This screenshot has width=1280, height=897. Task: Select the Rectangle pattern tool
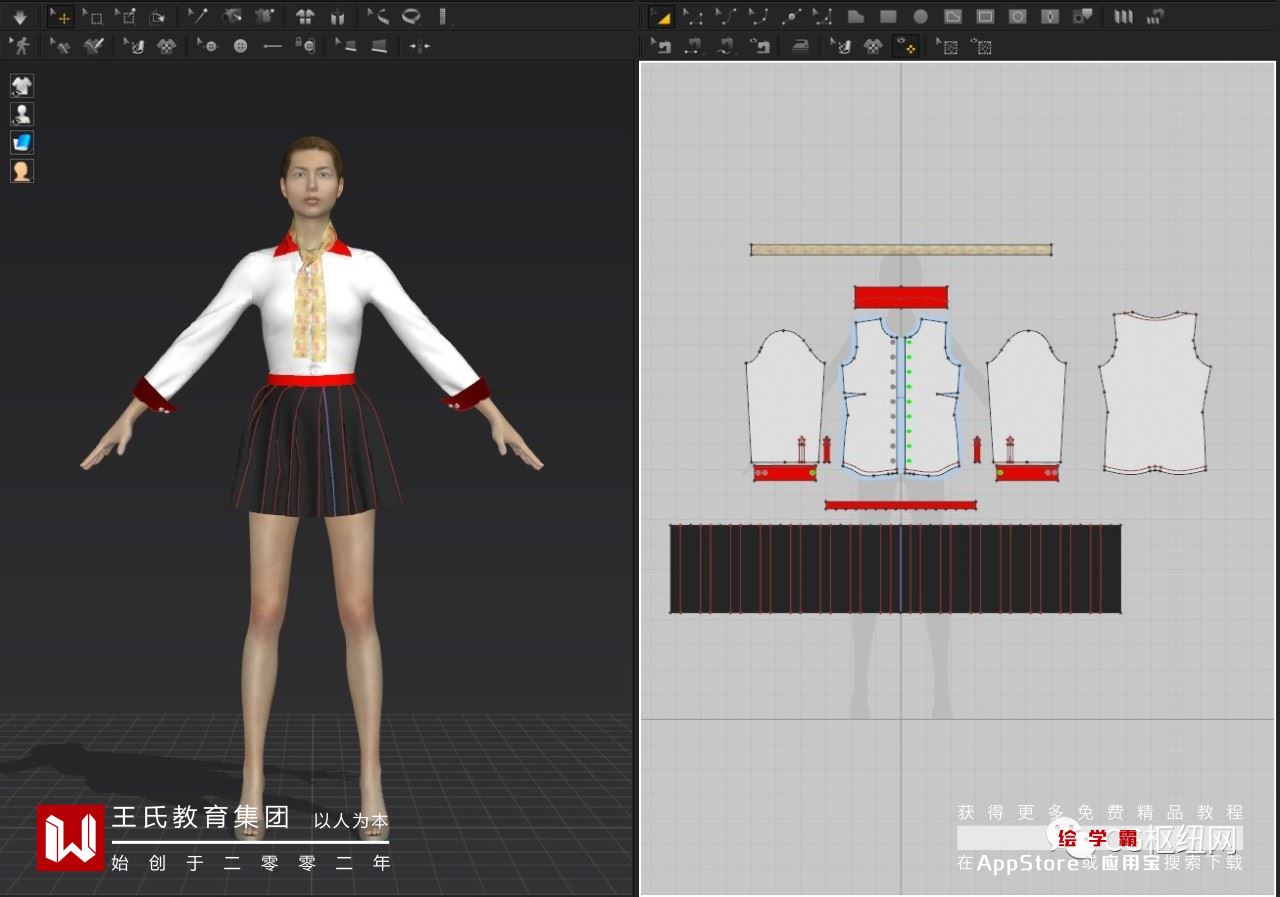click(x=888, y=17)
